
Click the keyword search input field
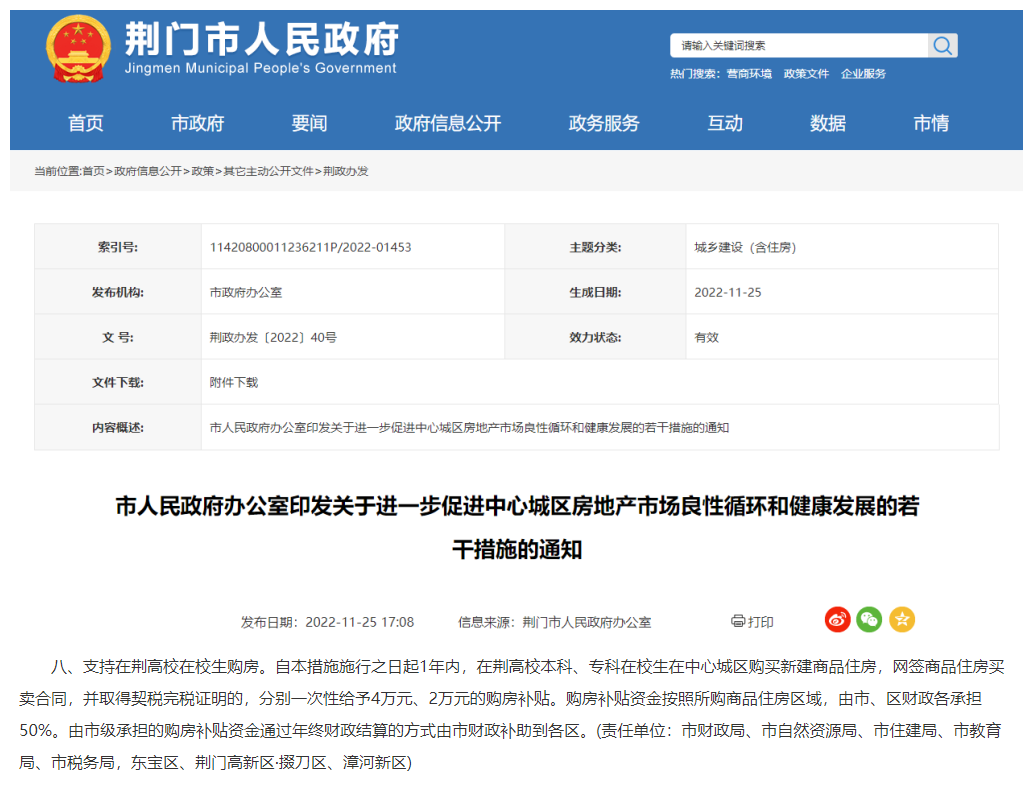coord(800,46)
